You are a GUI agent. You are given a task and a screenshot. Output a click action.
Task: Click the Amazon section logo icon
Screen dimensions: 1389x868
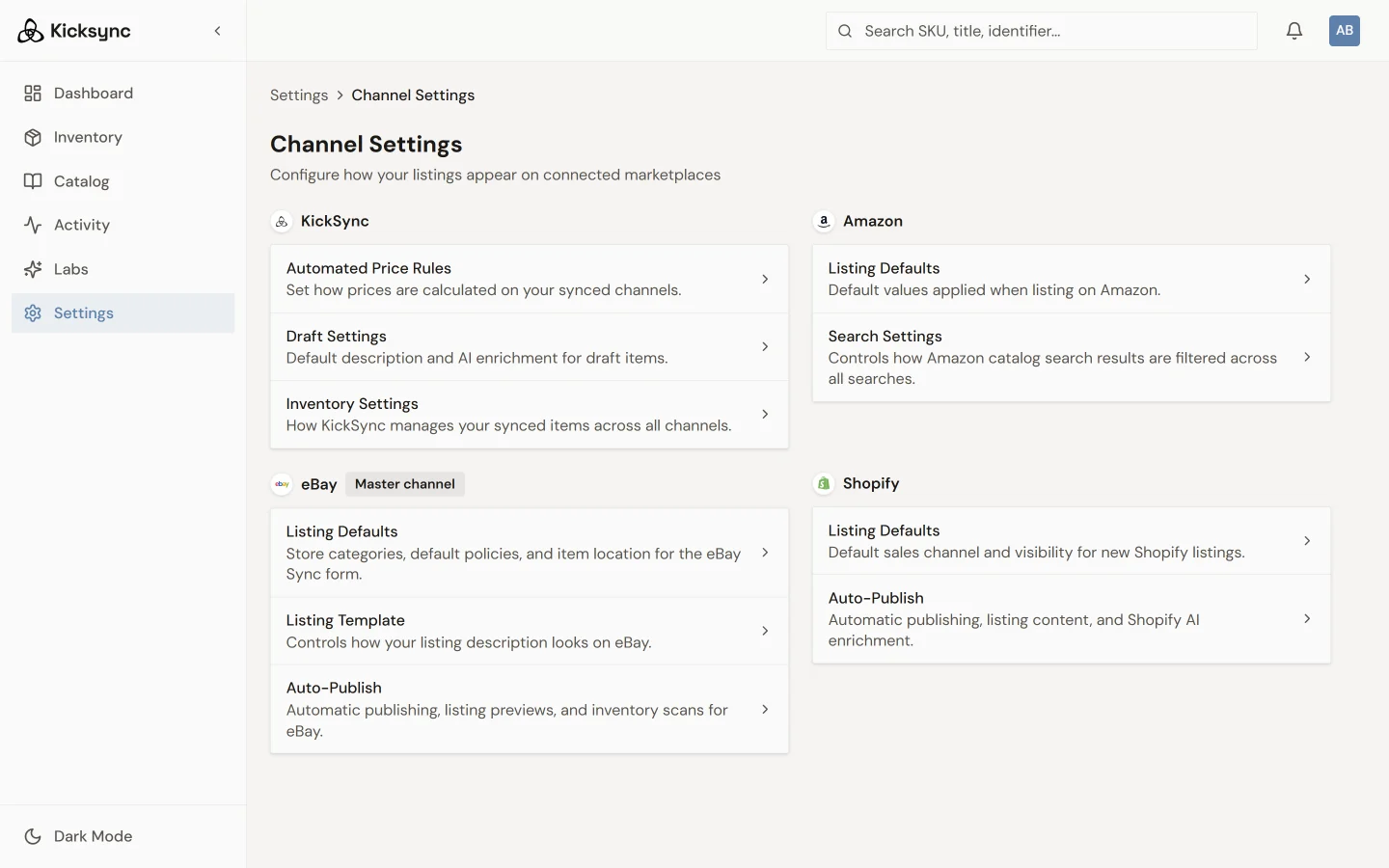click(x=824, y=222)
